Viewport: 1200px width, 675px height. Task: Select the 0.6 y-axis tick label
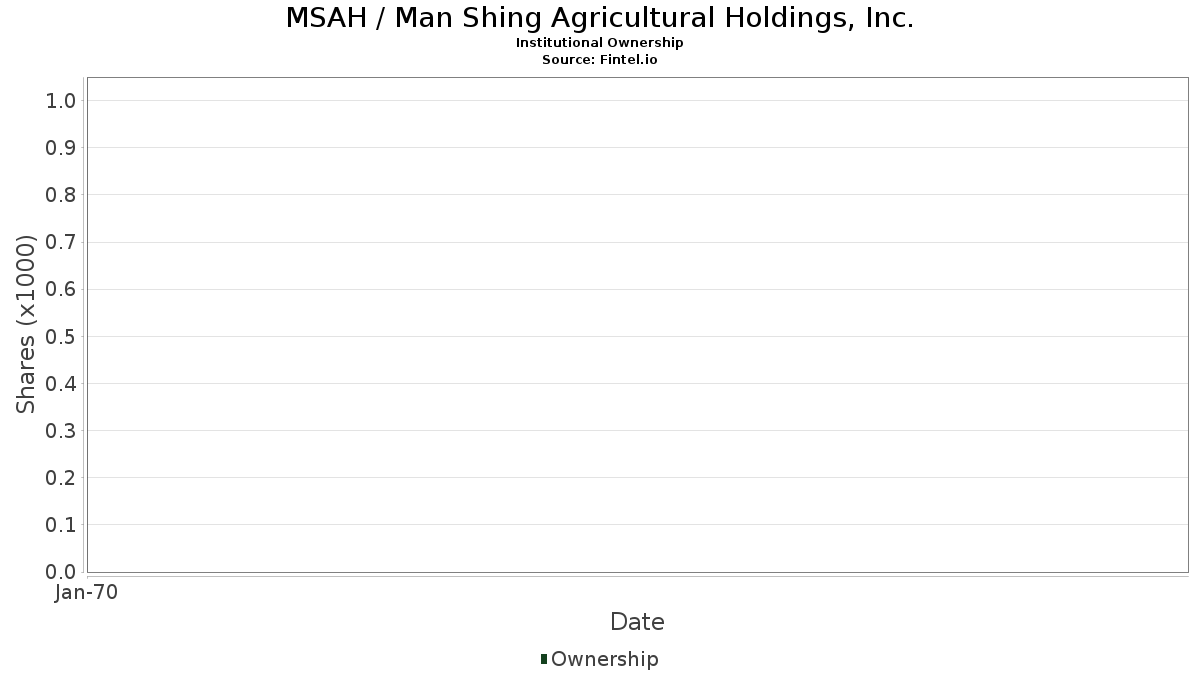click(x=62, y=289)
